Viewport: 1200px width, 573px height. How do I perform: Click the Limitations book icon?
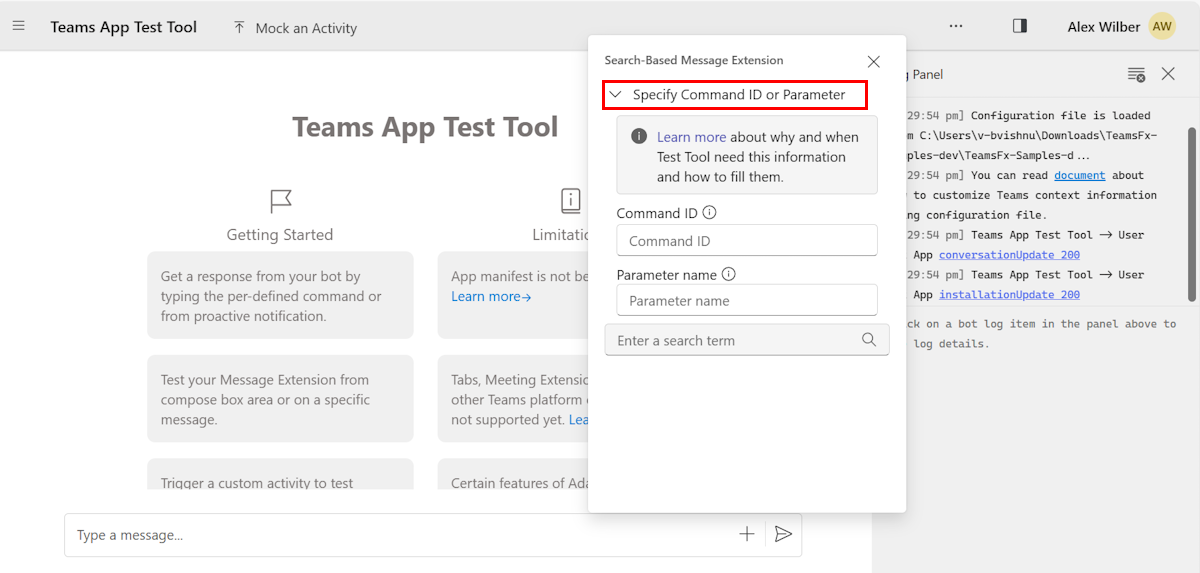[571, 201]
